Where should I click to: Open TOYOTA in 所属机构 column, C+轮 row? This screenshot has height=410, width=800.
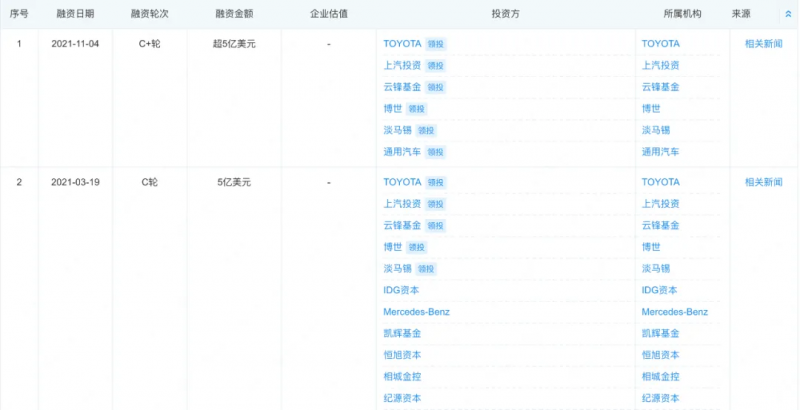click(661, 44)
